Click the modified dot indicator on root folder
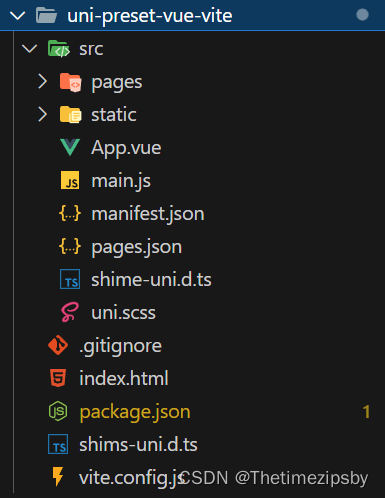Viewport: 385px width, 498px height. point(362,15)
